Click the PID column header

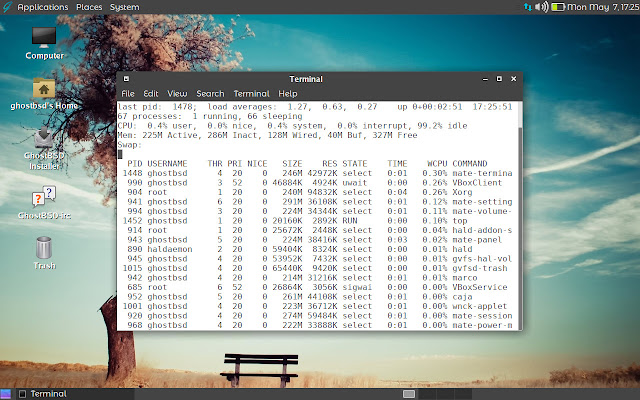point(135,164)
